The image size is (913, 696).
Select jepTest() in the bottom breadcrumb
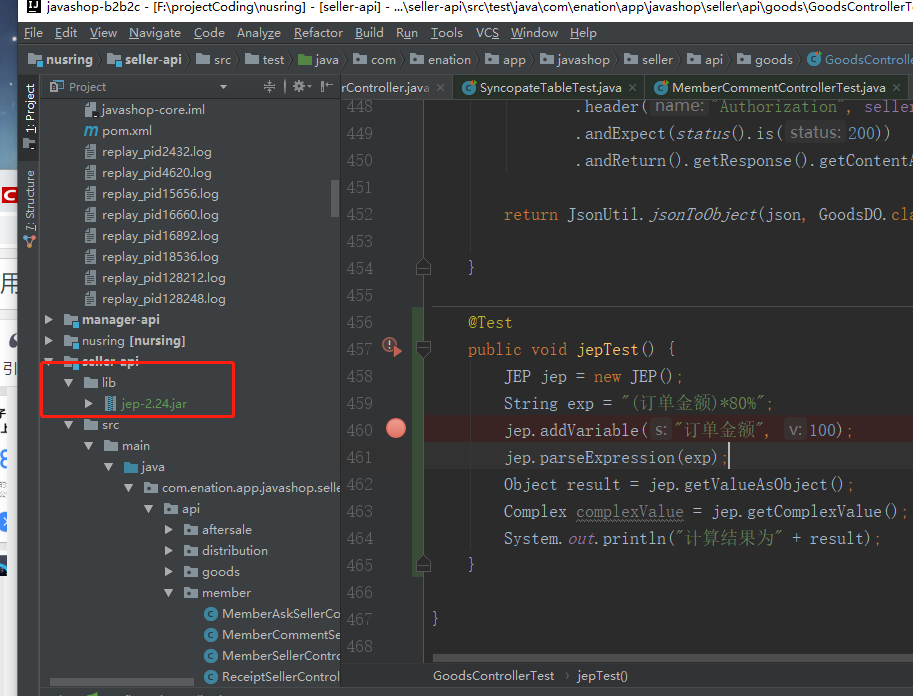click(601, 675)
